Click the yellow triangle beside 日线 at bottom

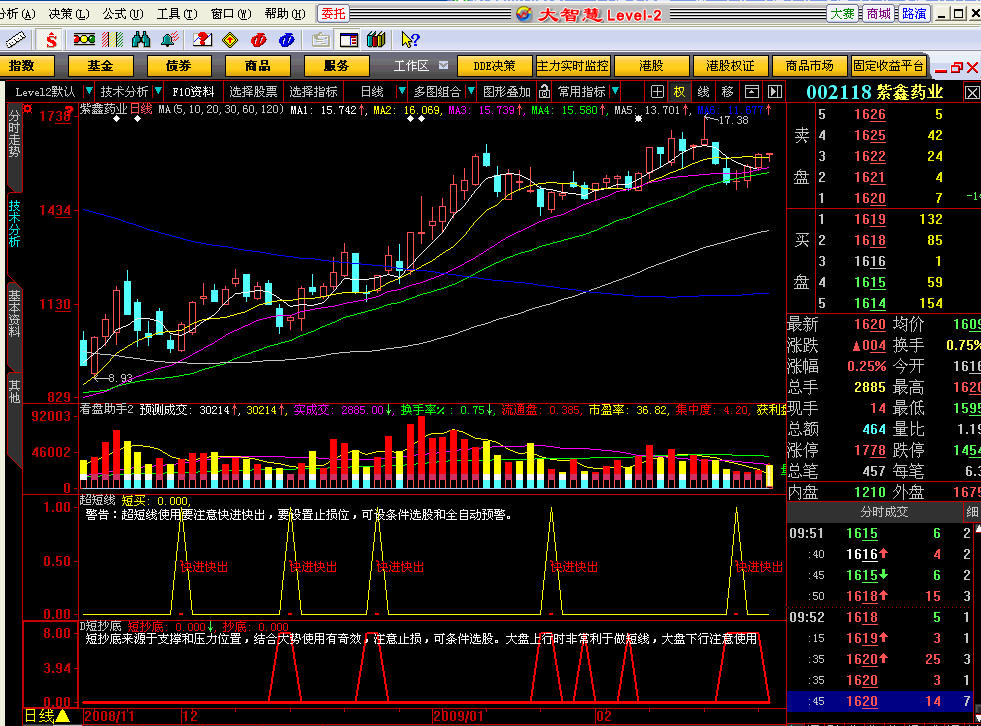(63, 715)
